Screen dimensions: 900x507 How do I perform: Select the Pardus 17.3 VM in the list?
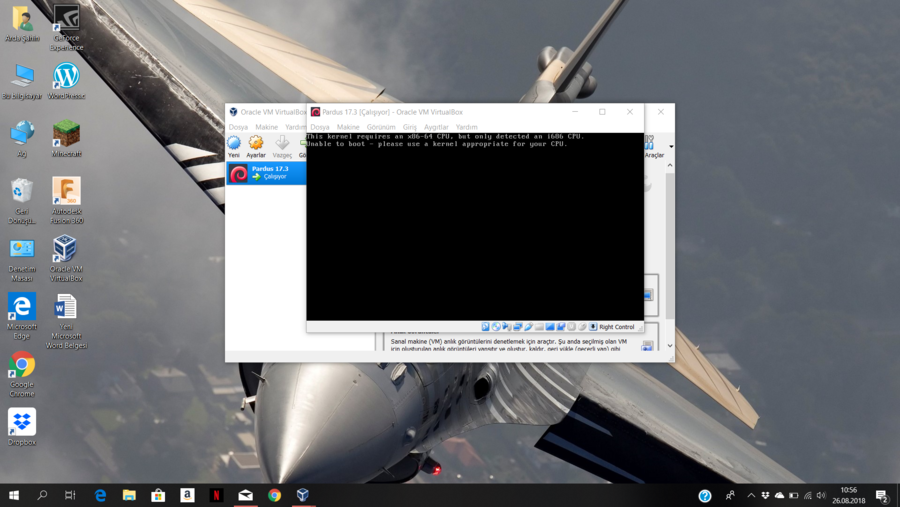(x=266, y=173)
